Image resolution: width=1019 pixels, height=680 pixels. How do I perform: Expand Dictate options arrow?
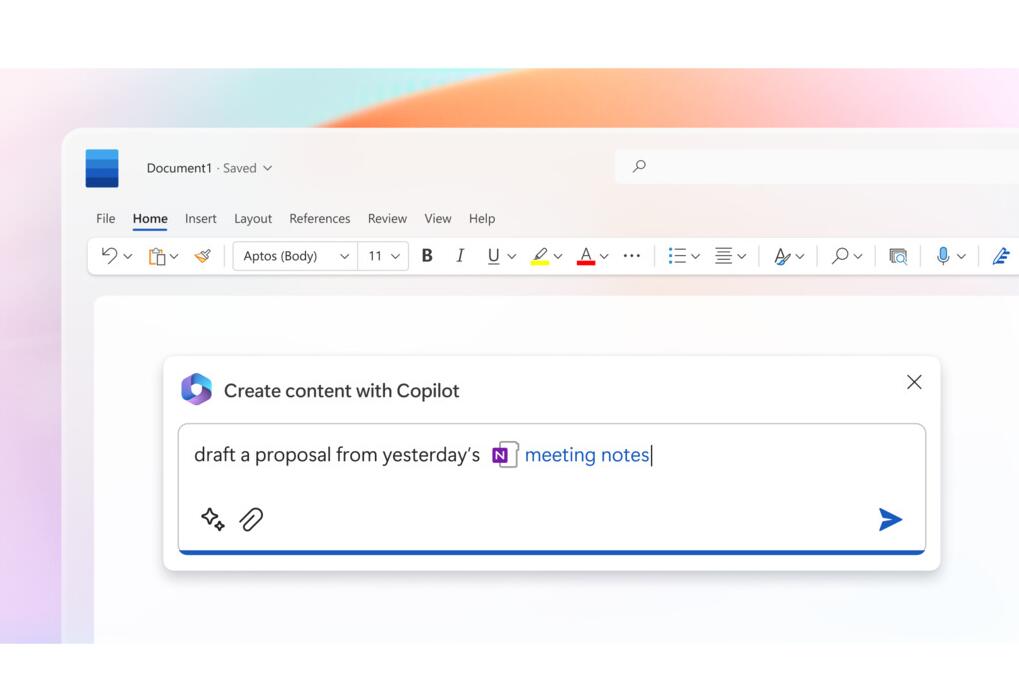[x=961, y=256]
